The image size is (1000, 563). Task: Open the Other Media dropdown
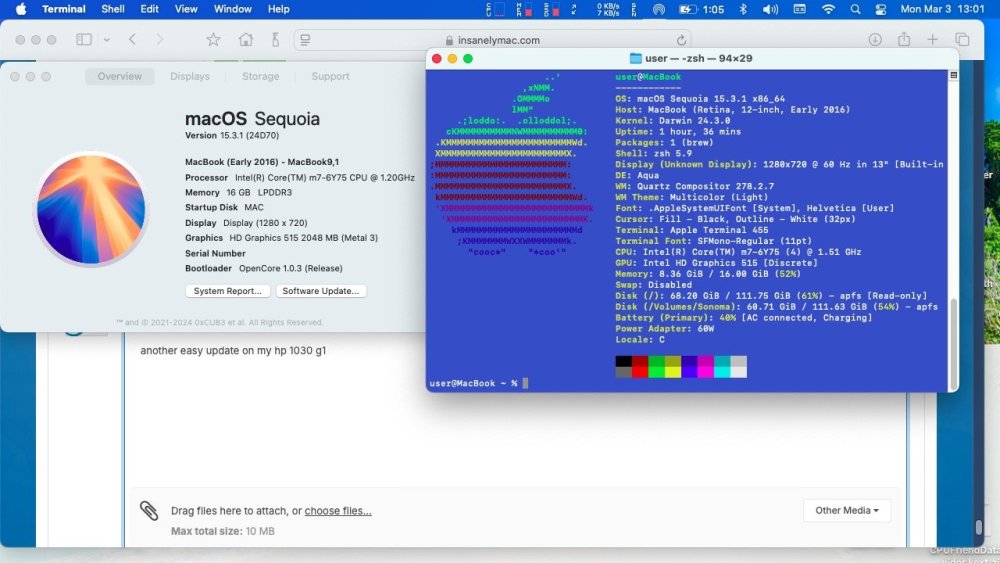click(x=846, y=510)
